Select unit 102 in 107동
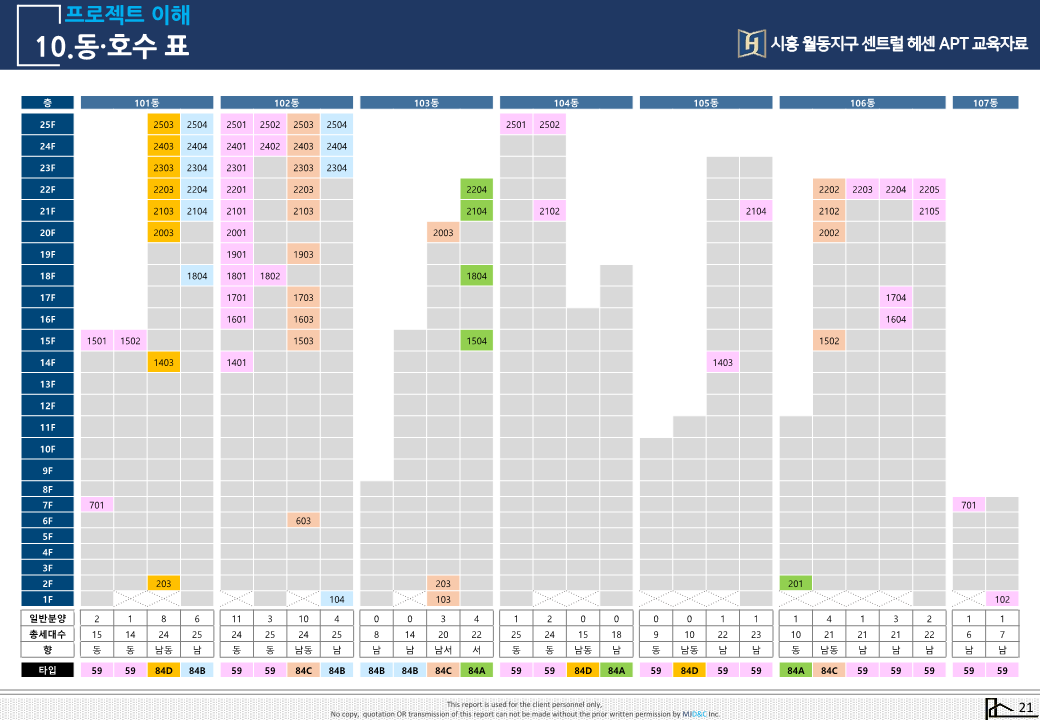Screen dimensions: 1040x720 [1002, 599]
